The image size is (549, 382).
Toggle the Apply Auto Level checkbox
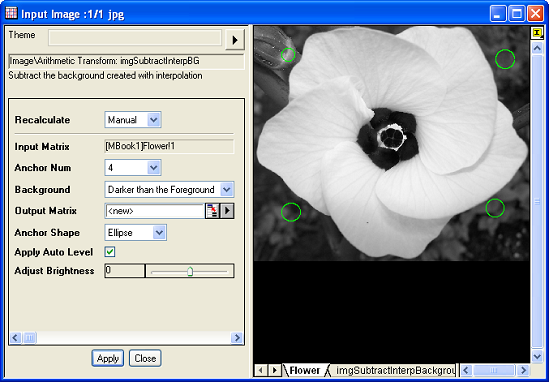click(x=110, y=251)
